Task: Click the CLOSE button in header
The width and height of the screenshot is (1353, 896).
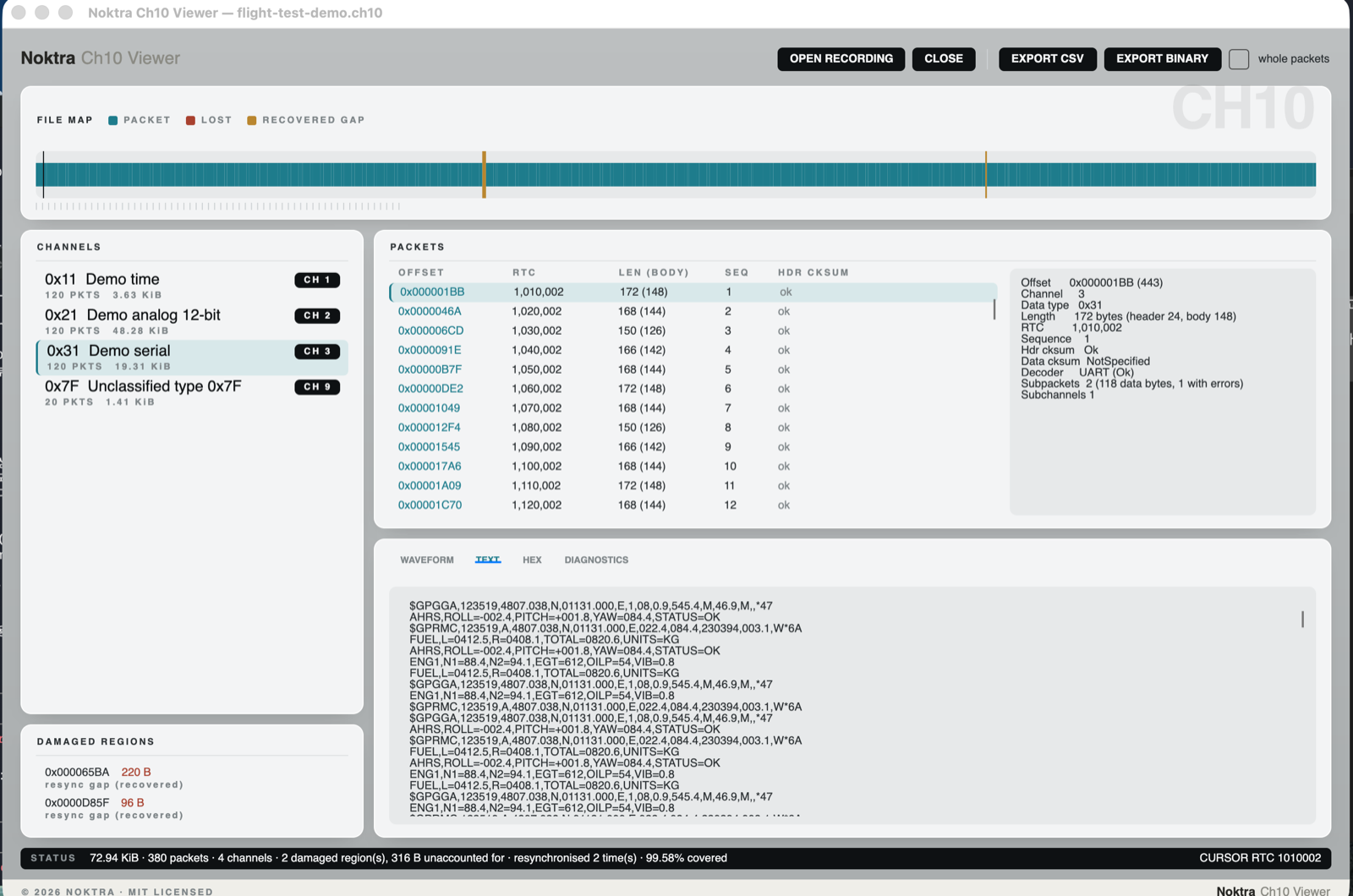Action: point(943,58)
